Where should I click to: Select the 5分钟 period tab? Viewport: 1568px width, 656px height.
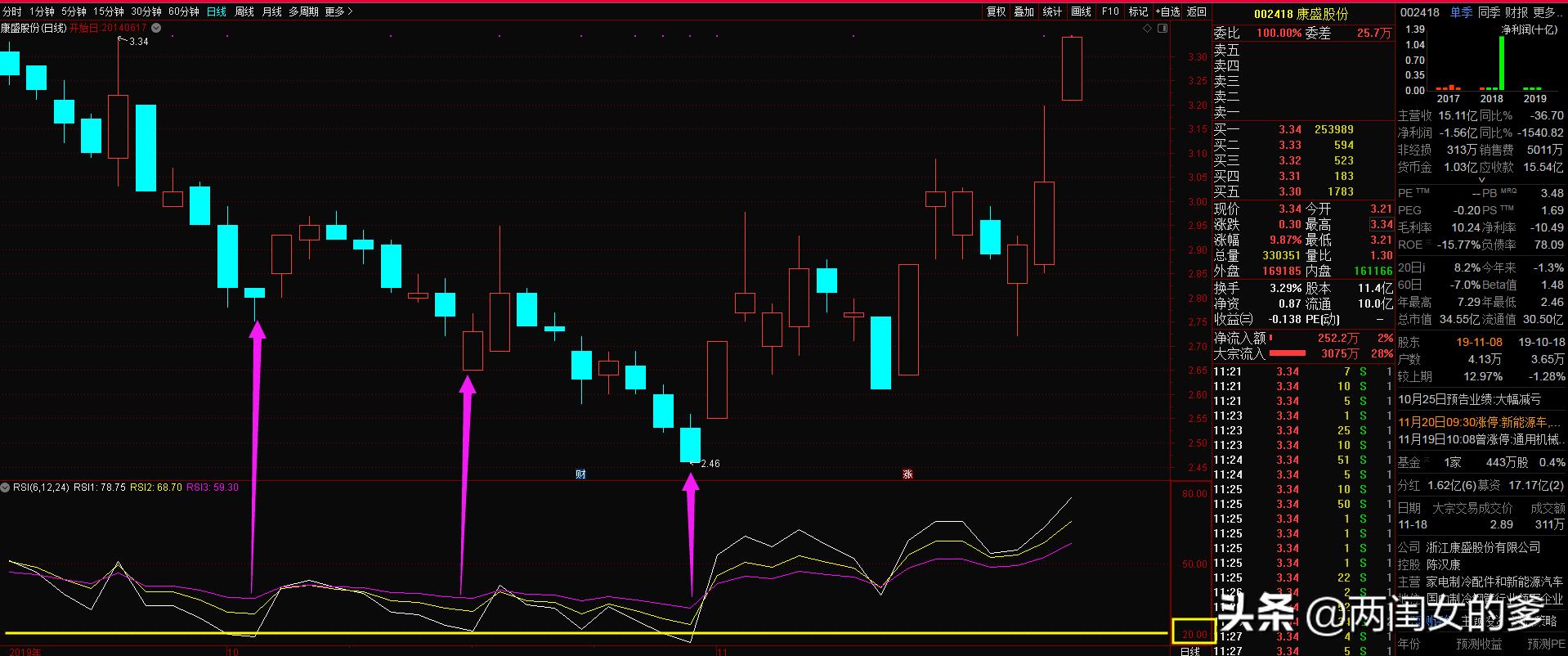74,11
